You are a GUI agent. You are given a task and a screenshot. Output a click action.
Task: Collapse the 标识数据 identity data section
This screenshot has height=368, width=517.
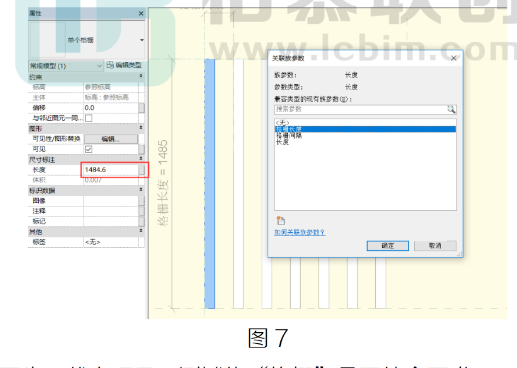pyautogui.click(x=141, y=190)
